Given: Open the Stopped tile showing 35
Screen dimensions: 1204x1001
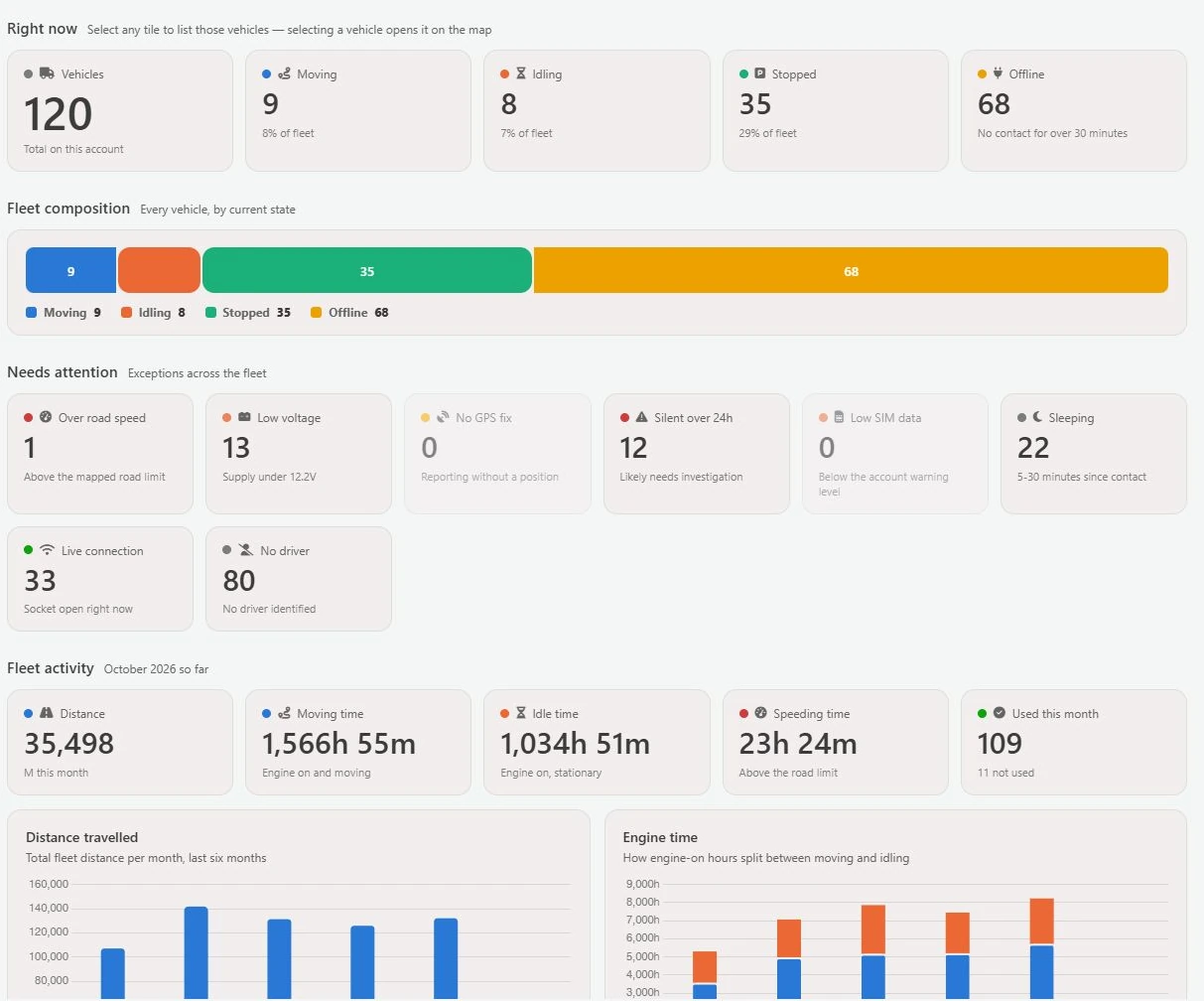Looking at the screenshot, I should [x=836, y=111].
